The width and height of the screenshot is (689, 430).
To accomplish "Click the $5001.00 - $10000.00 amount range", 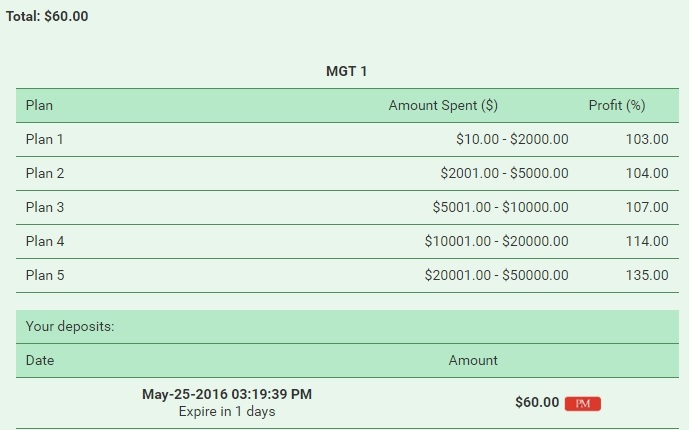I will [500, 207].
